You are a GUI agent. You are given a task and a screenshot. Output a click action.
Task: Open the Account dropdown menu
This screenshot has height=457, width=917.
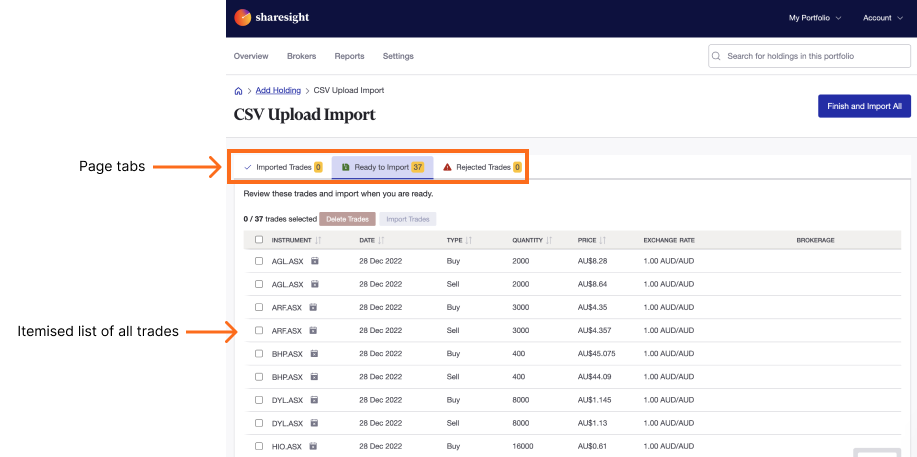[x=882, y=18]
